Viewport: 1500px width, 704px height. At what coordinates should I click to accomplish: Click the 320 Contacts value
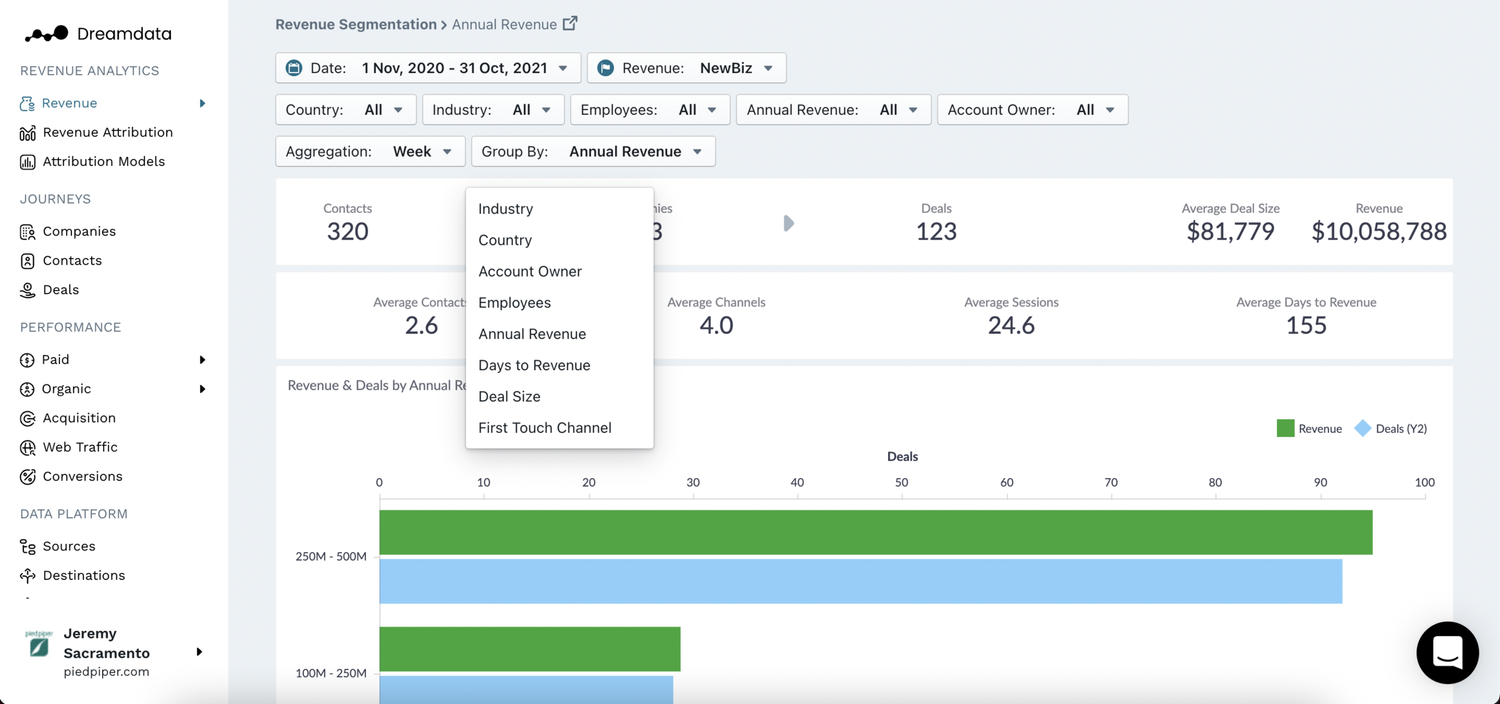(x=347, y=232)
